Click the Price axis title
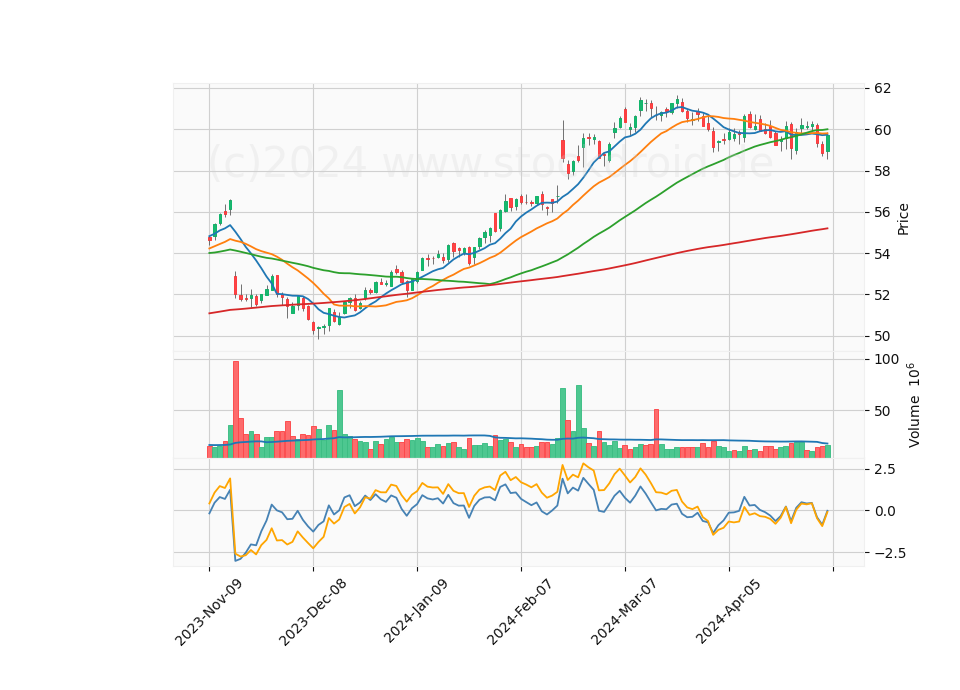The height and width of the screenshot is (690, 960). coord(903,219)
